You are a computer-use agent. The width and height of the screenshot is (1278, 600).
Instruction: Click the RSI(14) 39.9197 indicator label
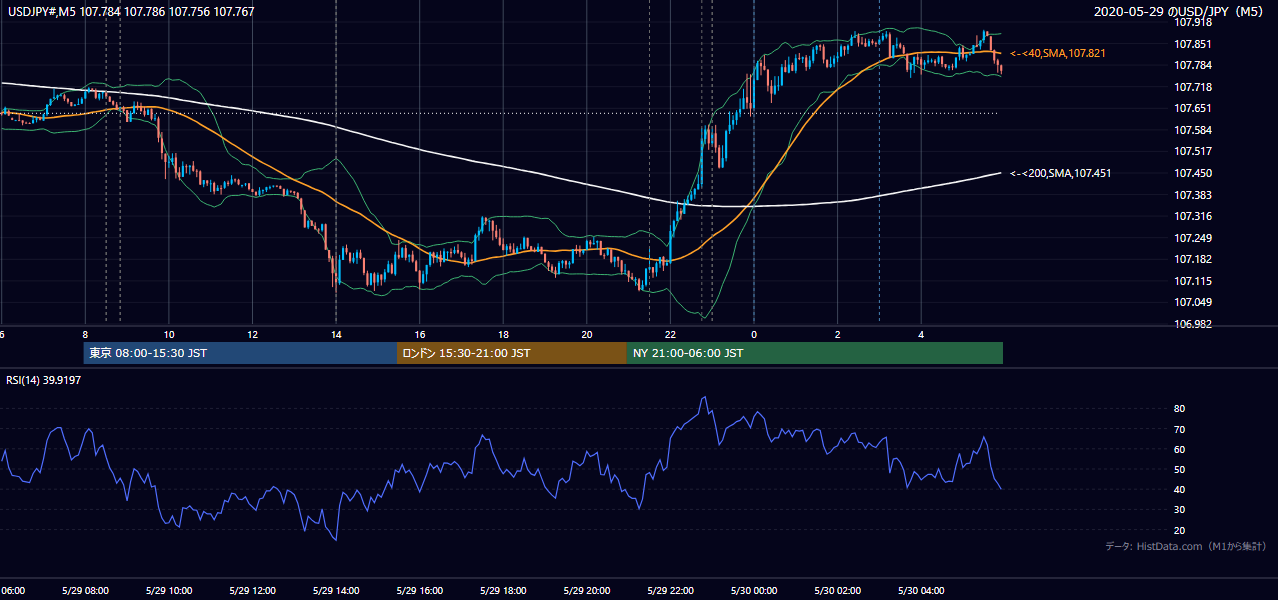[x=43, y=380]
